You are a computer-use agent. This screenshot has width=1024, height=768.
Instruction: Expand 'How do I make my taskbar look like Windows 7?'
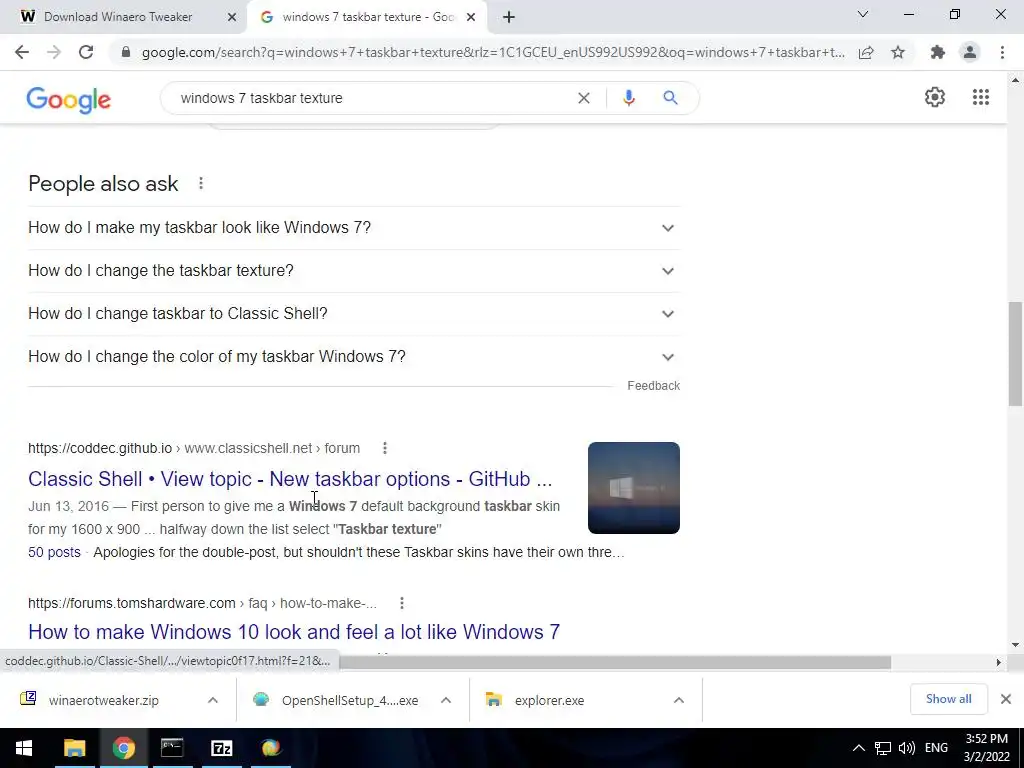point(354,228)
